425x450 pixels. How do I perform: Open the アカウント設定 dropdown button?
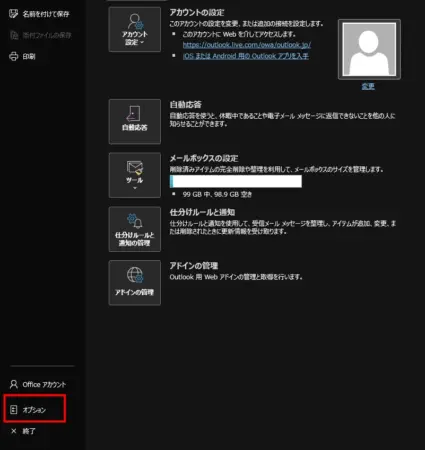click(135, 29)
